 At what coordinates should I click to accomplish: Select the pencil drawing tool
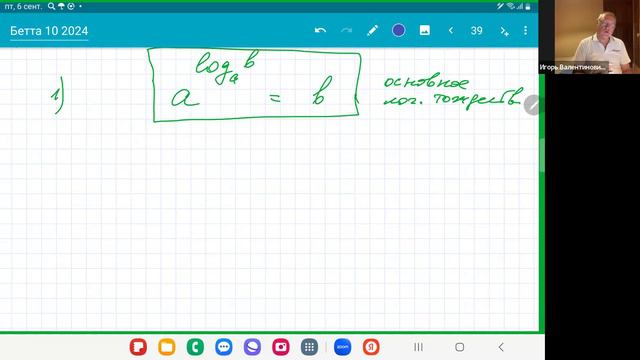point(372,31)
